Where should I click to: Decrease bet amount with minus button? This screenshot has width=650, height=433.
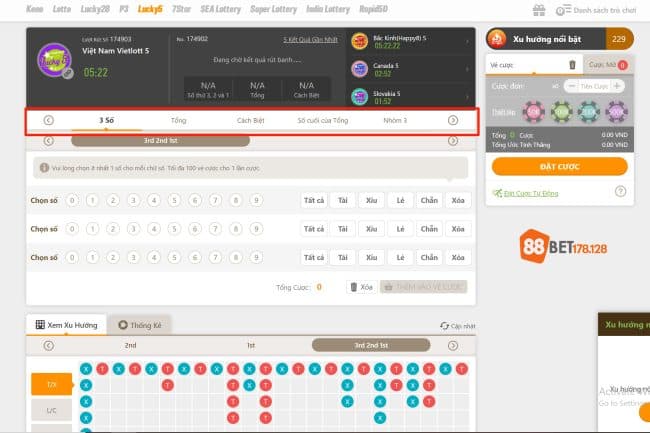[x=571, y=86]
